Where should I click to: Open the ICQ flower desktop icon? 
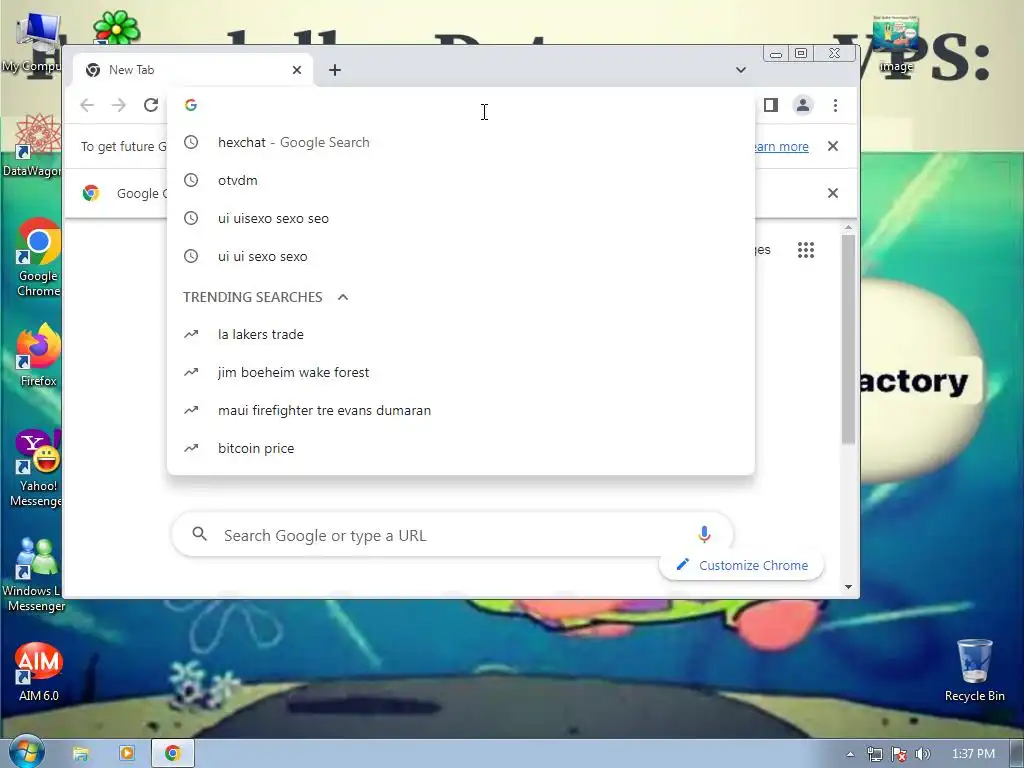pos(116,27)
